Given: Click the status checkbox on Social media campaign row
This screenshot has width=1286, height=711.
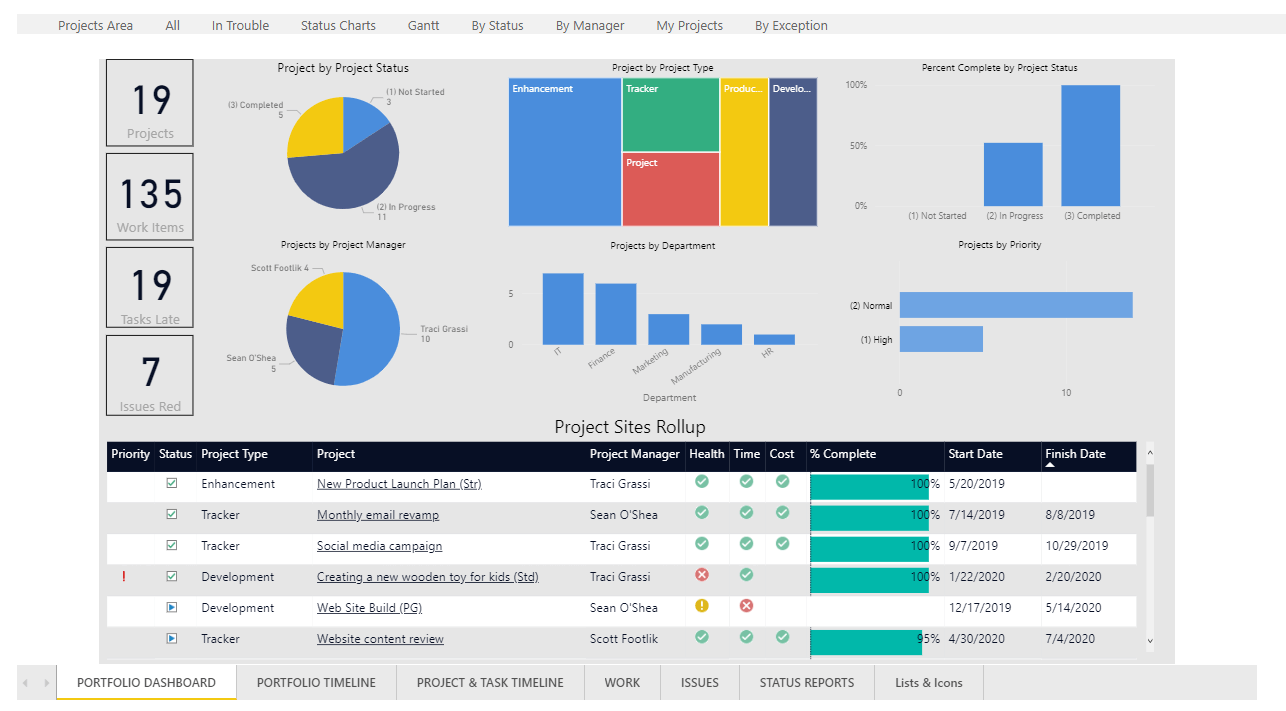Looking at the screenshot, I should click(x=171, y=545).
